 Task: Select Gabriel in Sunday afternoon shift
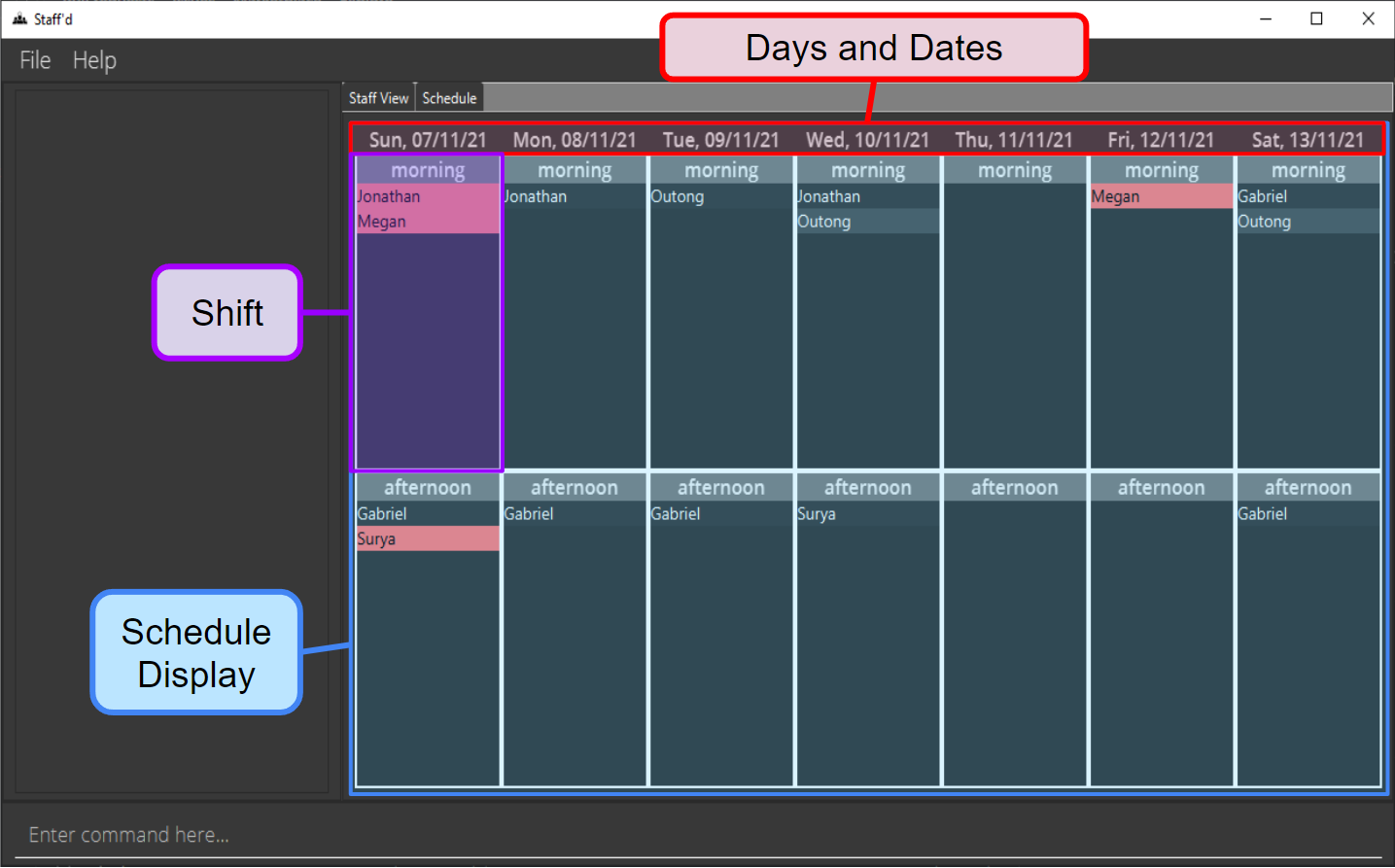428,513
